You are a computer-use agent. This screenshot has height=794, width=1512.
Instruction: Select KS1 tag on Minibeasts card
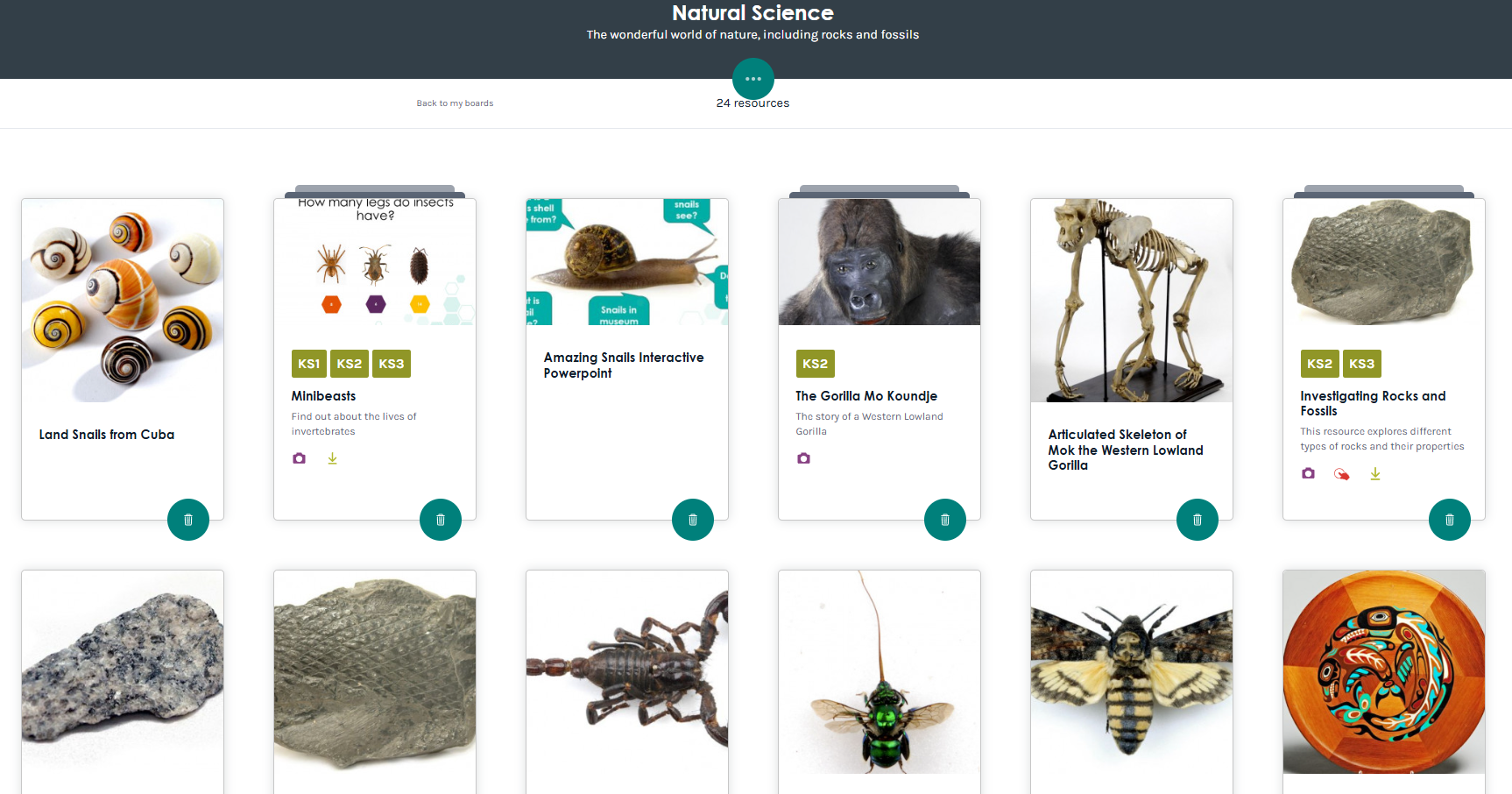[309, 364]
